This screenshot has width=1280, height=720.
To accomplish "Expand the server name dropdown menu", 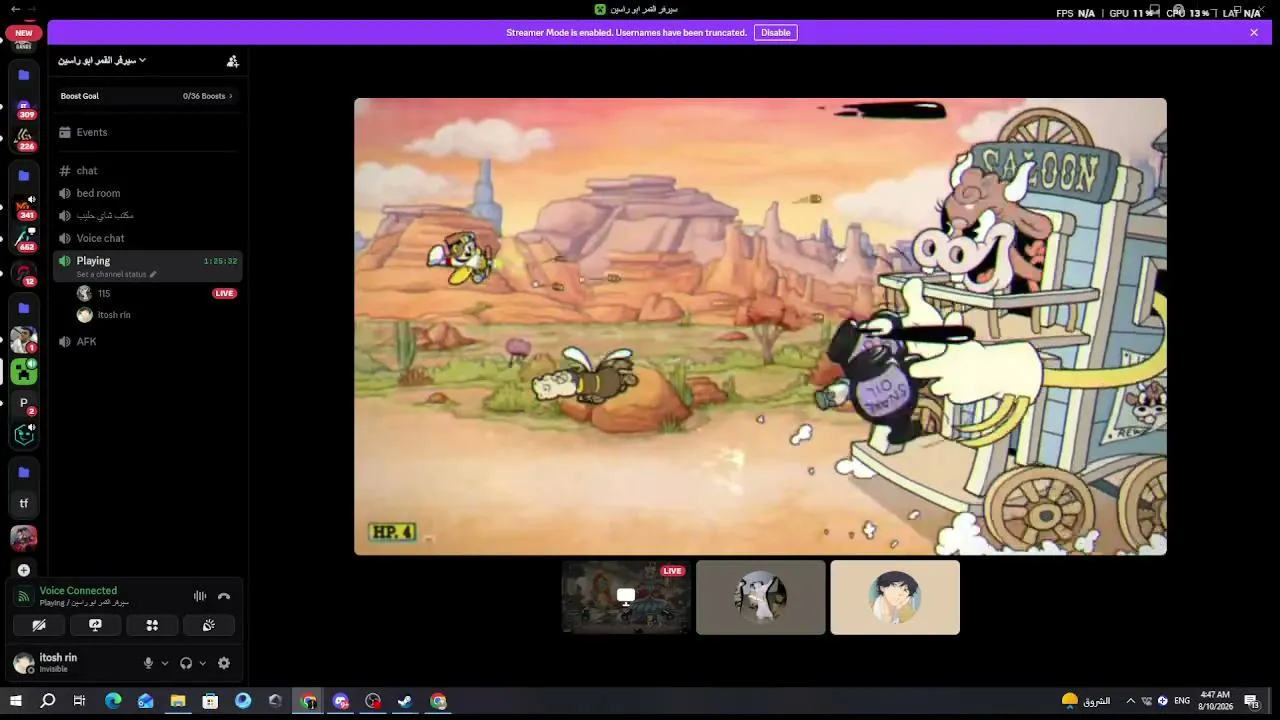I will coord(102,61).
